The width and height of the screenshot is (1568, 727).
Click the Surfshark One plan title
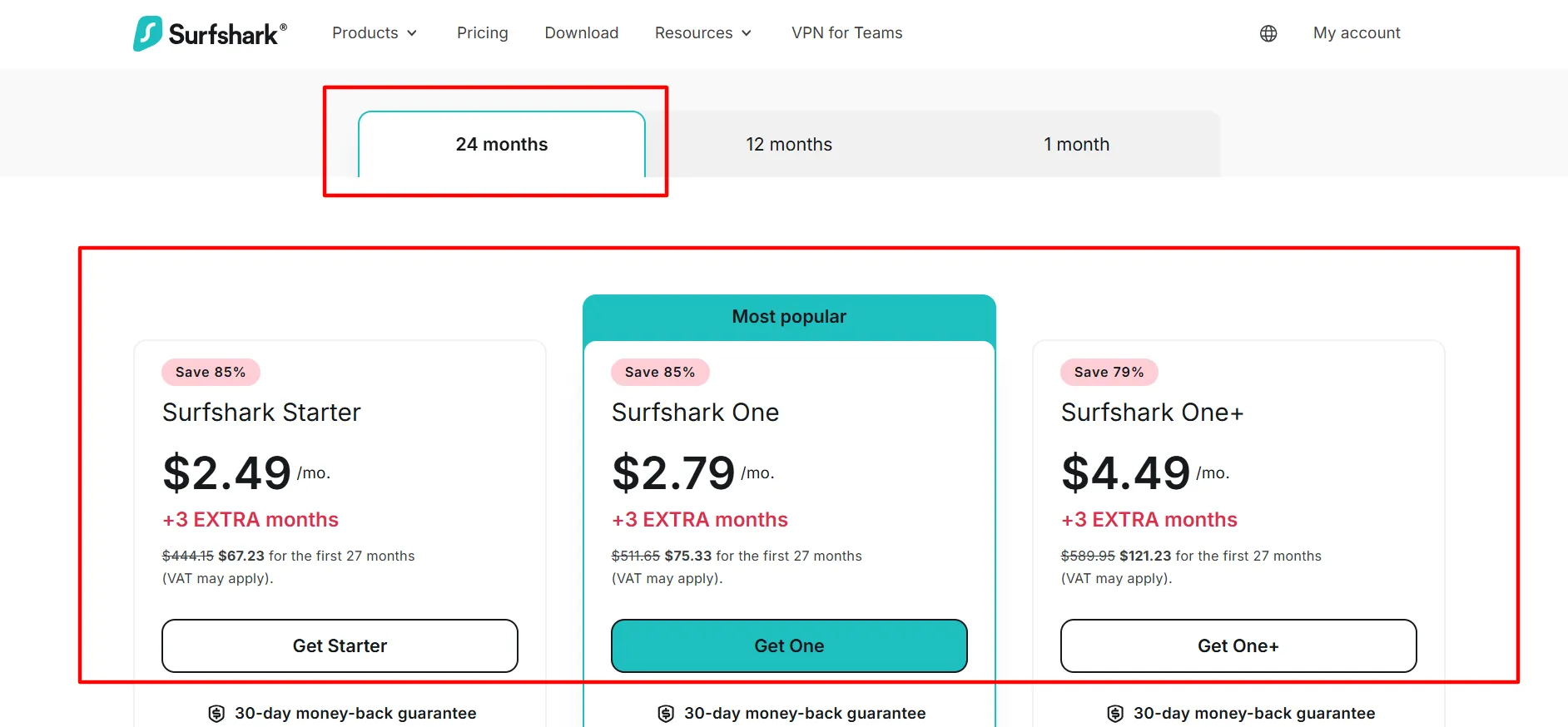pos(695,413)
